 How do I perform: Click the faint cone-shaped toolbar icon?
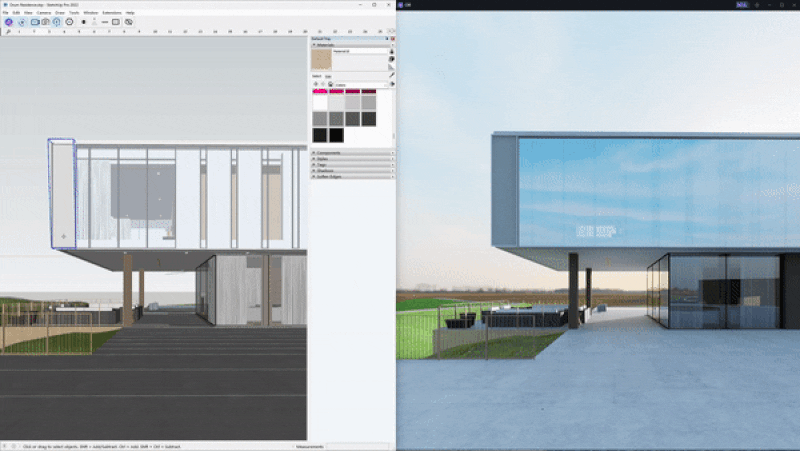94,22
